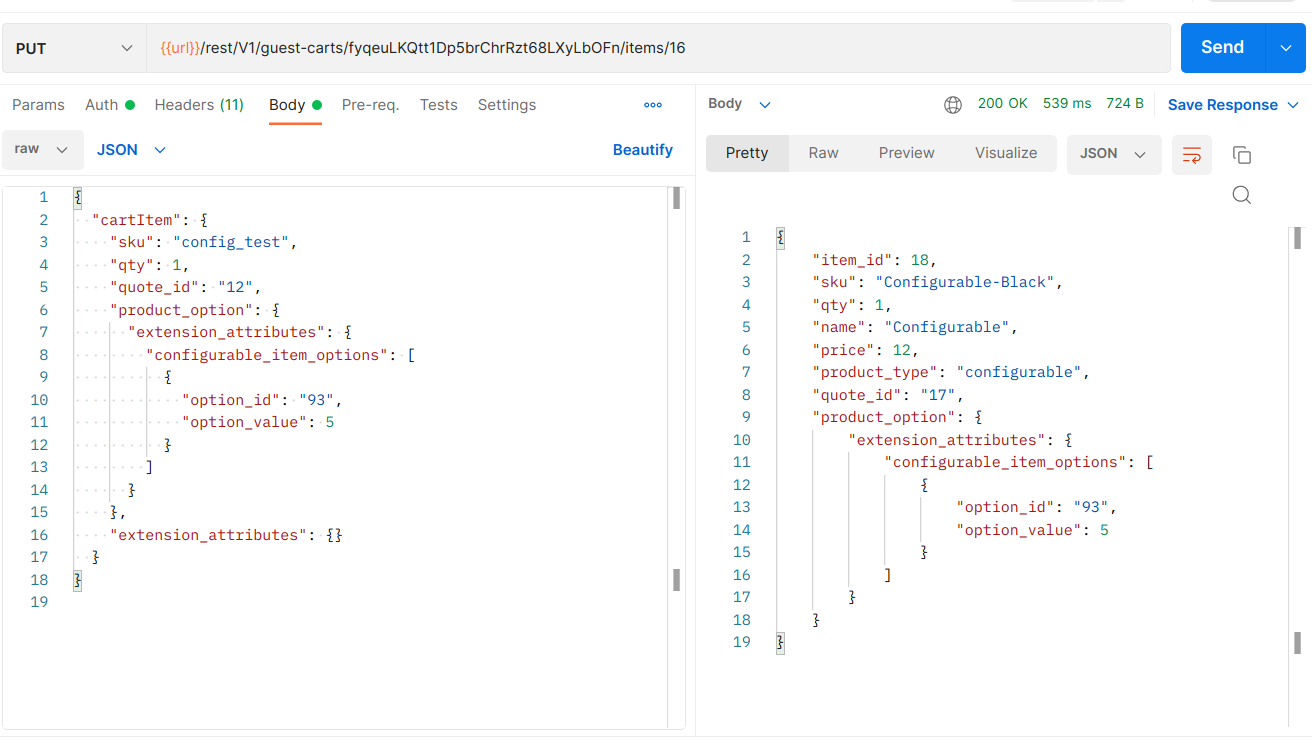The width and height of the screenshot is (1312, 741).
Task: Click "price": 12 line in response
Action: click(865, 350)
